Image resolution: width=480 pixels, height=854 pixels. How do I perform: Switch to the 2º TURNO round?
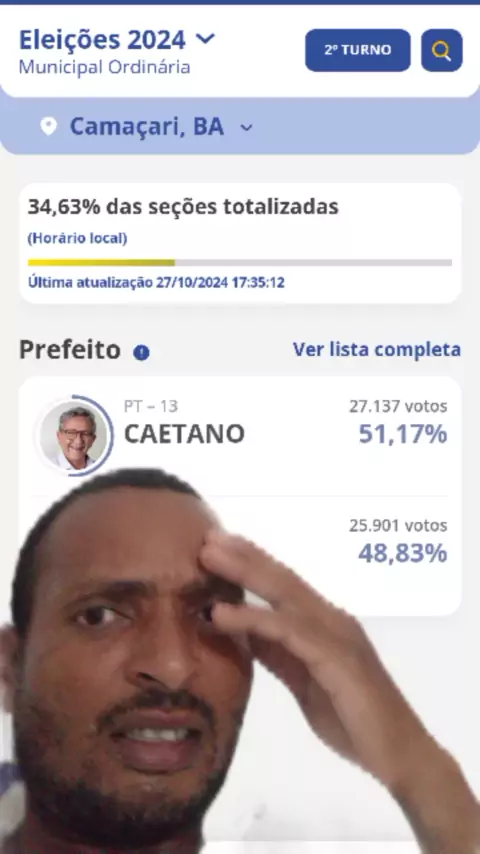(357, 50)
